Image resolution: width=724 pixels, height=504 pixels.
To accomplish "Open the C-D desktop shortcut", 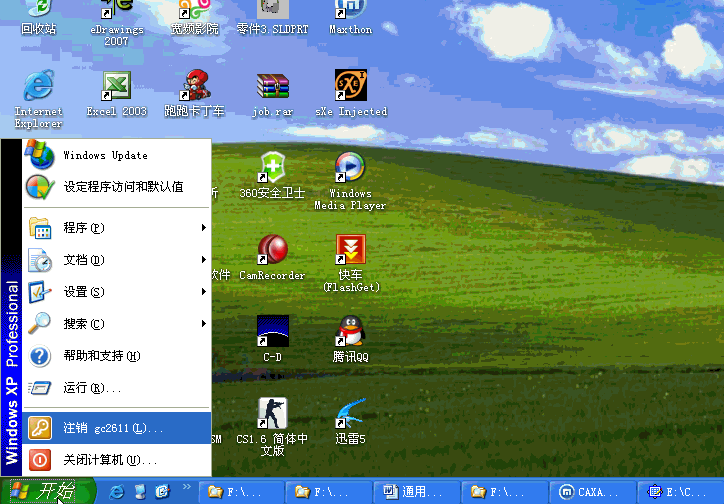I will [272, 339].
